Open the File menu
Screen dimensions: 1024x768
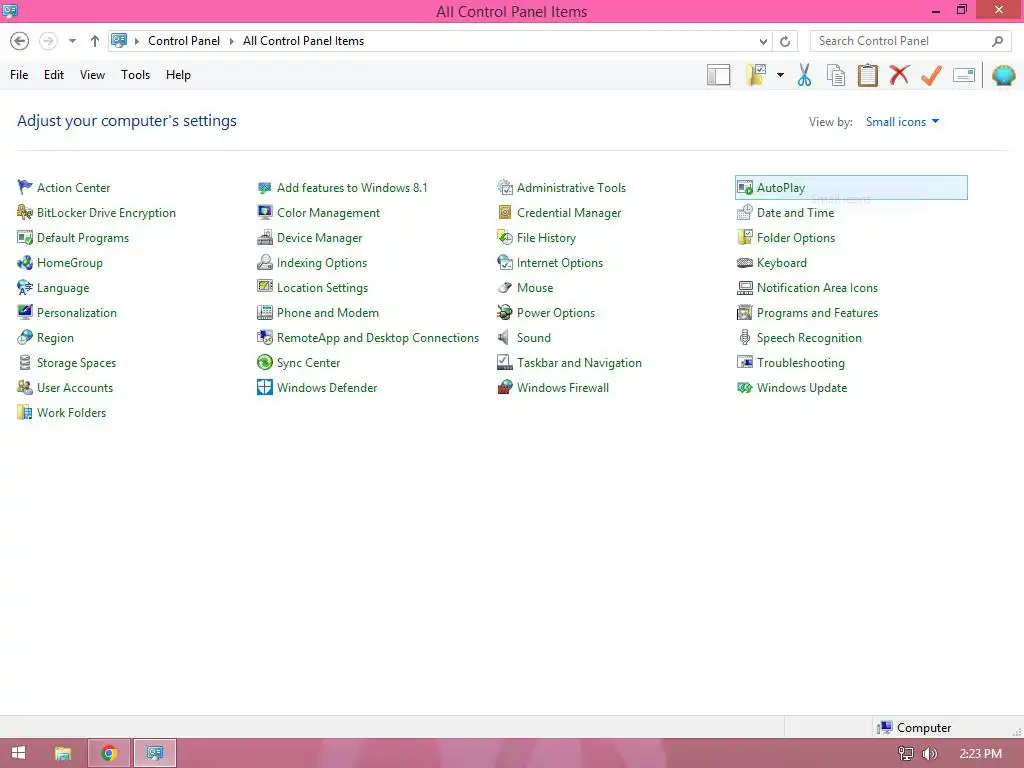point(19,74)
